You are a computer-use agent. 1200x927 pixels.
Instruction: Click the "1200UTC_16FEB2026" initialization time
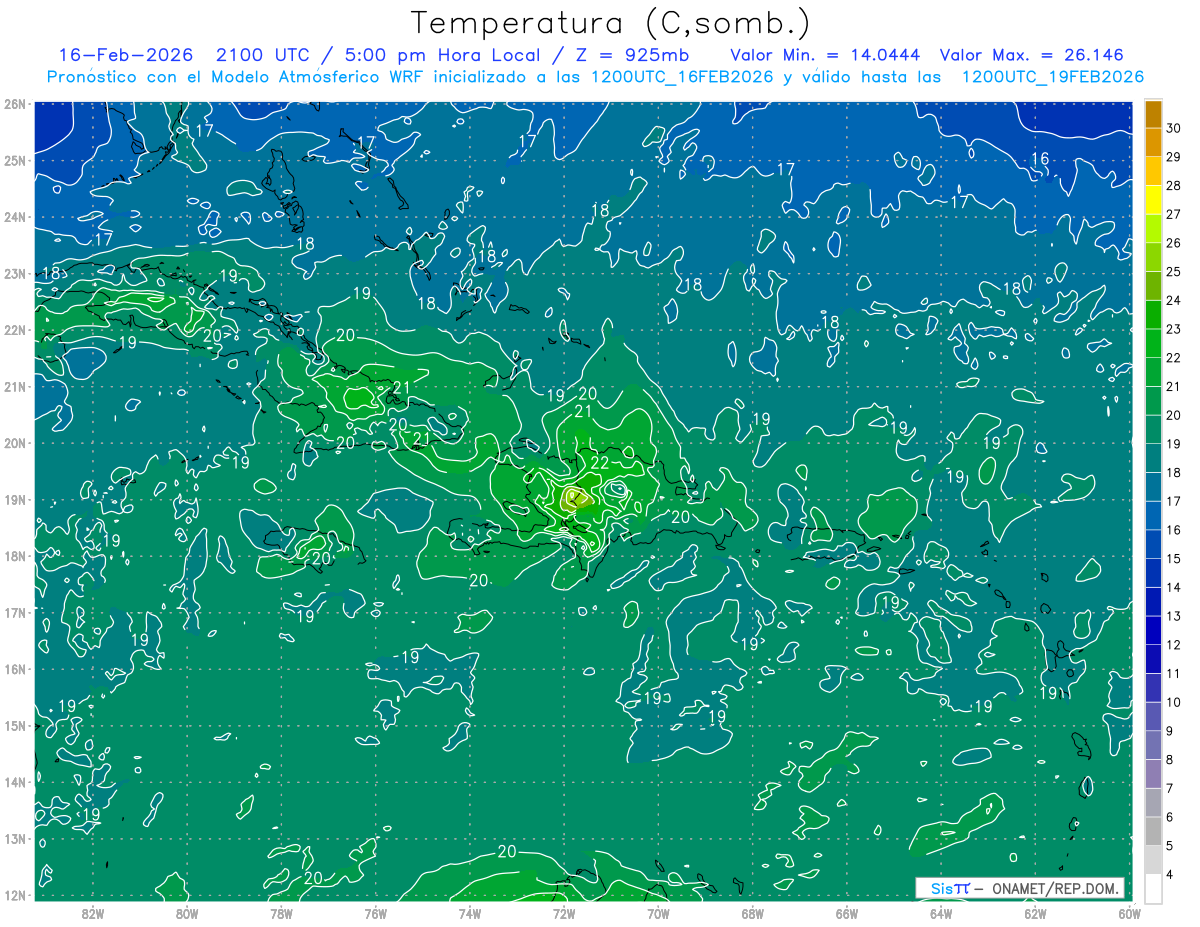(x=681, y=77)
